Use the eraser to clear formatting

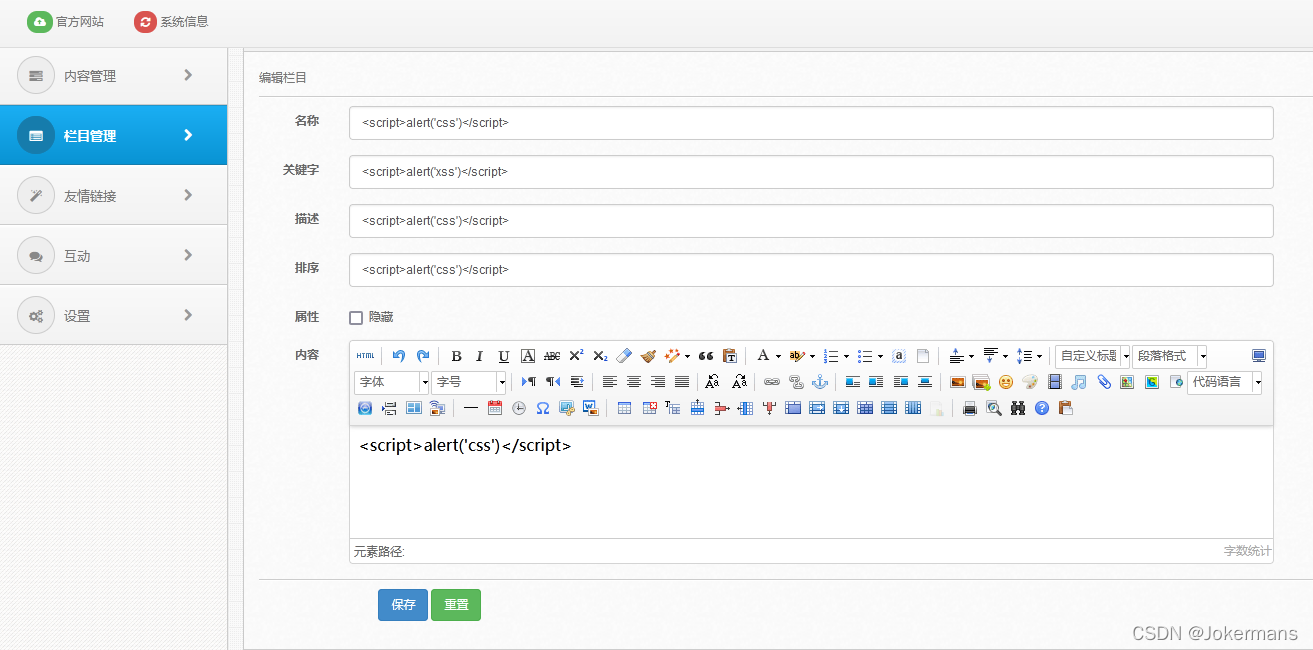click(x=624, y=356)
